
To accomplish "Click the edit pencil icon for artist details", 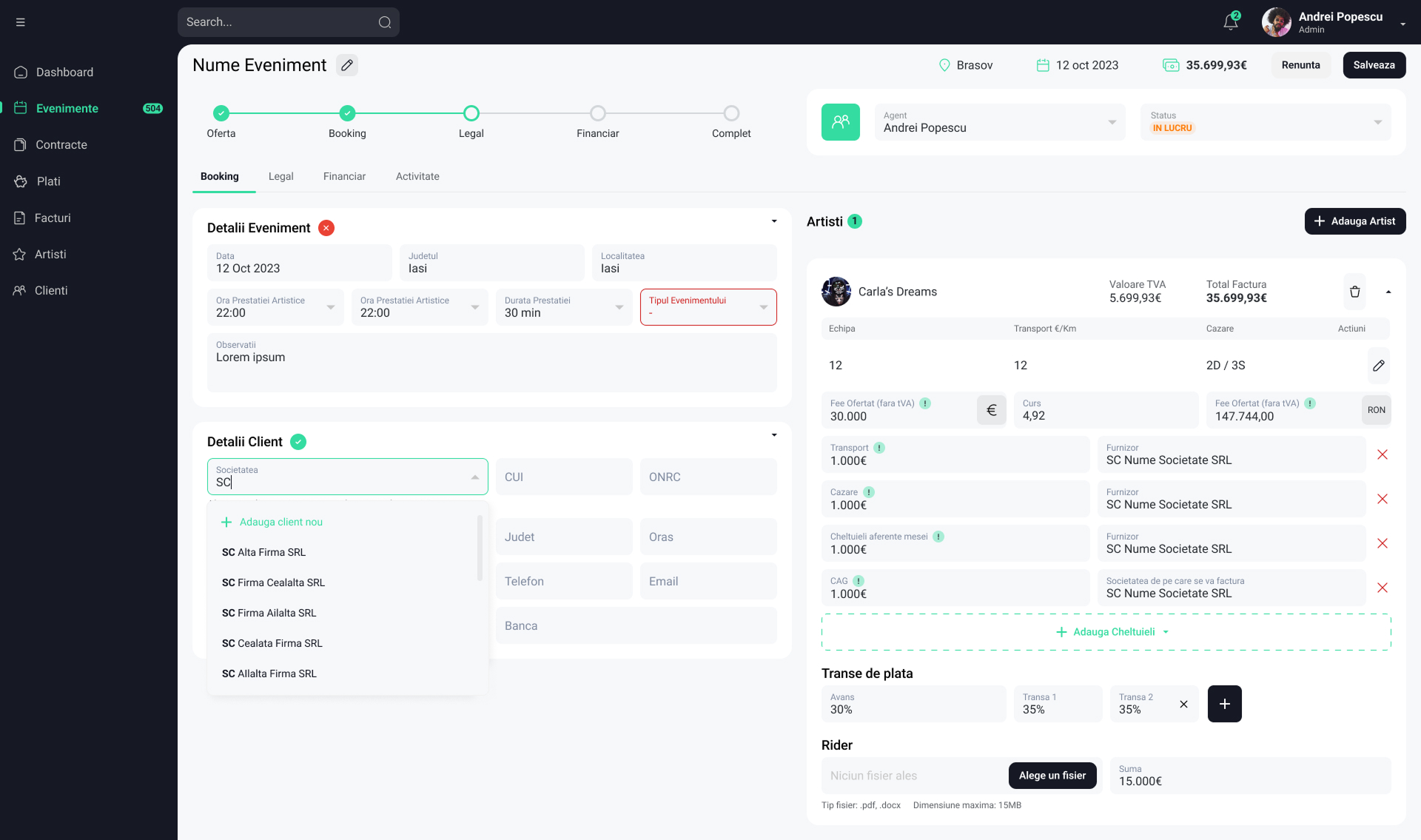I will point(1379,365).
